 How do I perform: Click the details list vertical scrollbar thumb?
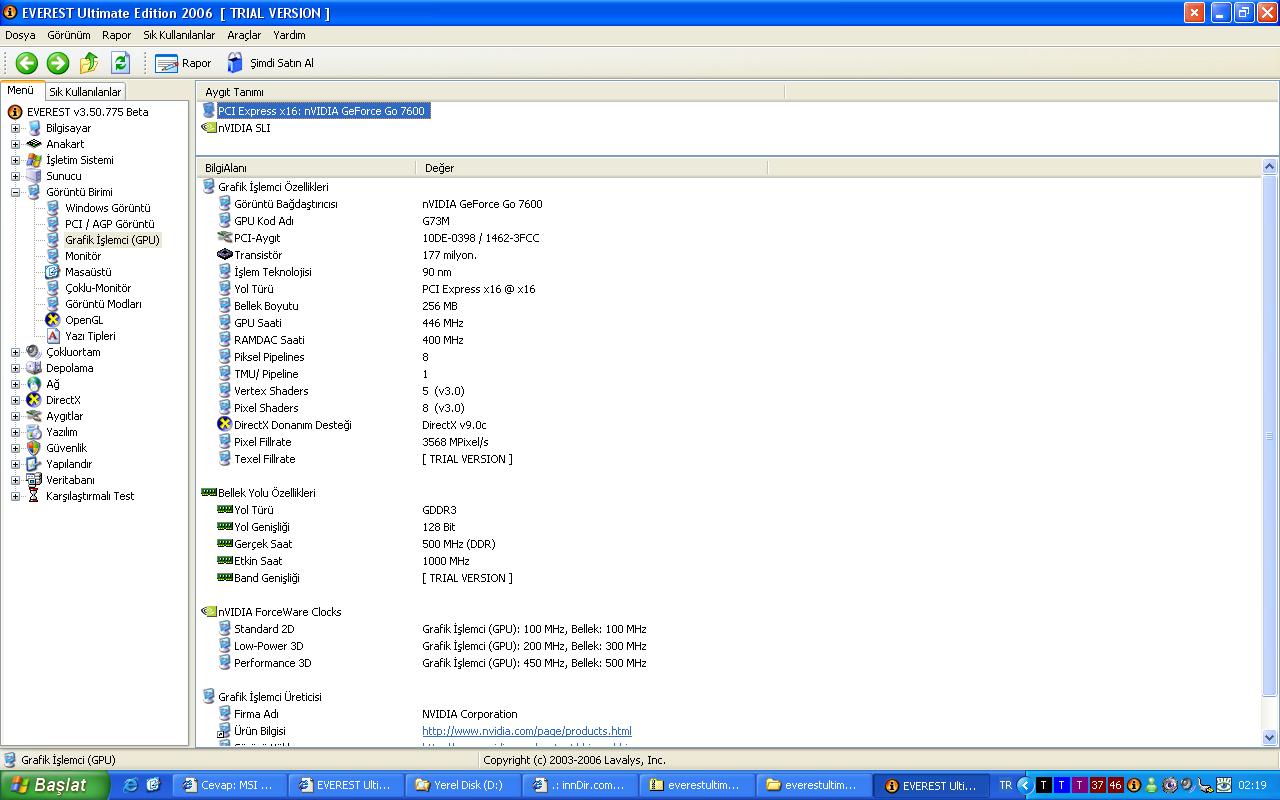pos(1270,436)
